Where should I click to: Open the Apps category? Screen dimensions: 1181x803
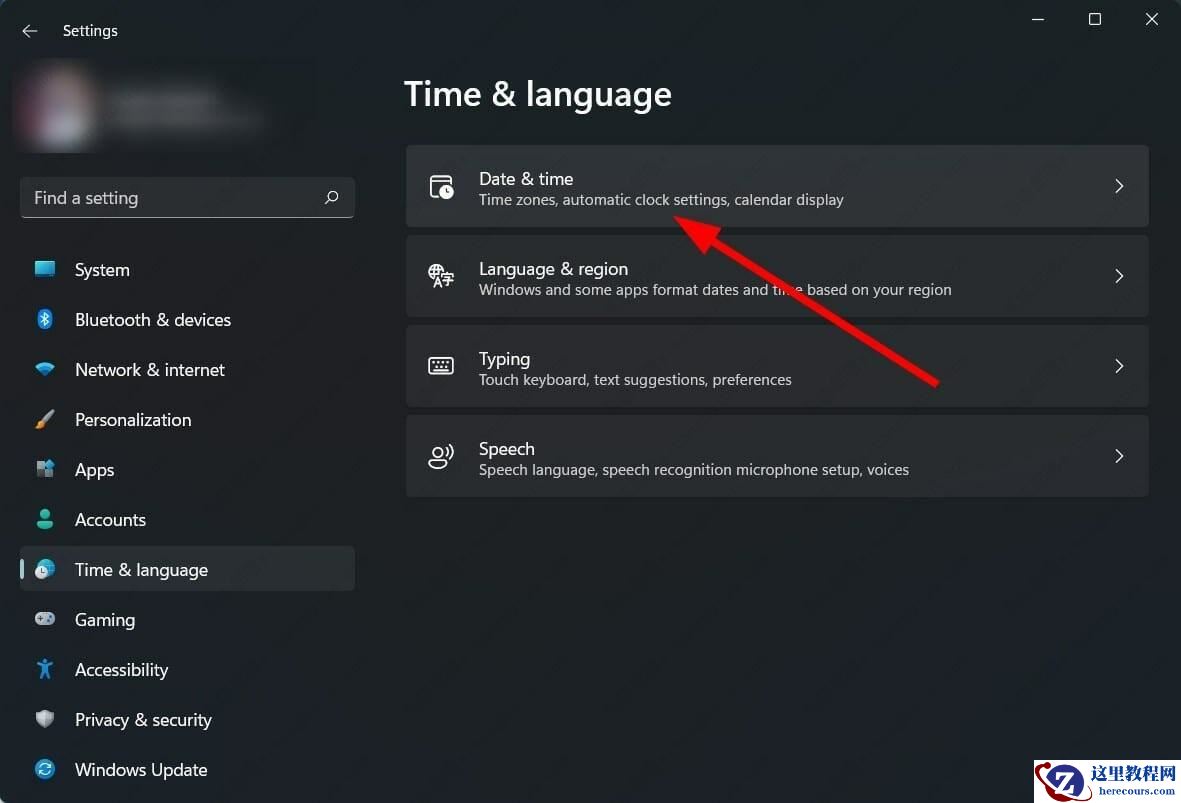coord(95,470)
